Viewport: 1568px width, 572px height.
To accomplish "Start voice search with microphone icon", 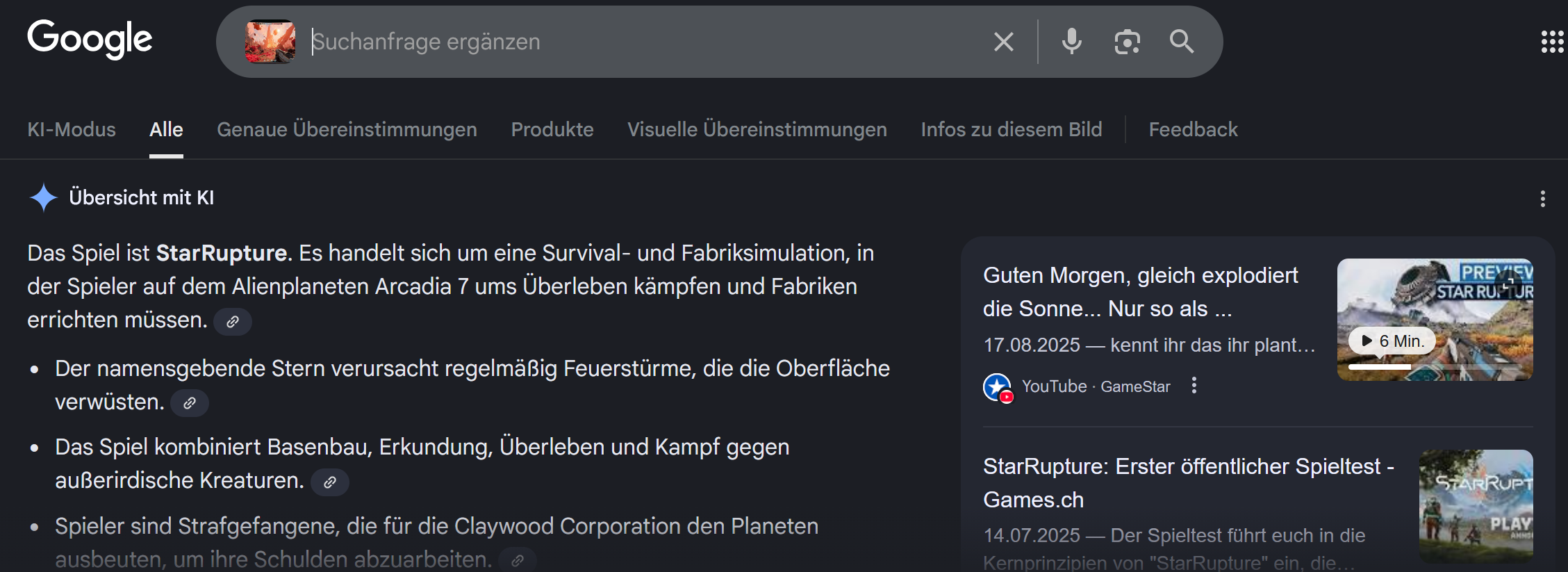I will pos(1071,42).
